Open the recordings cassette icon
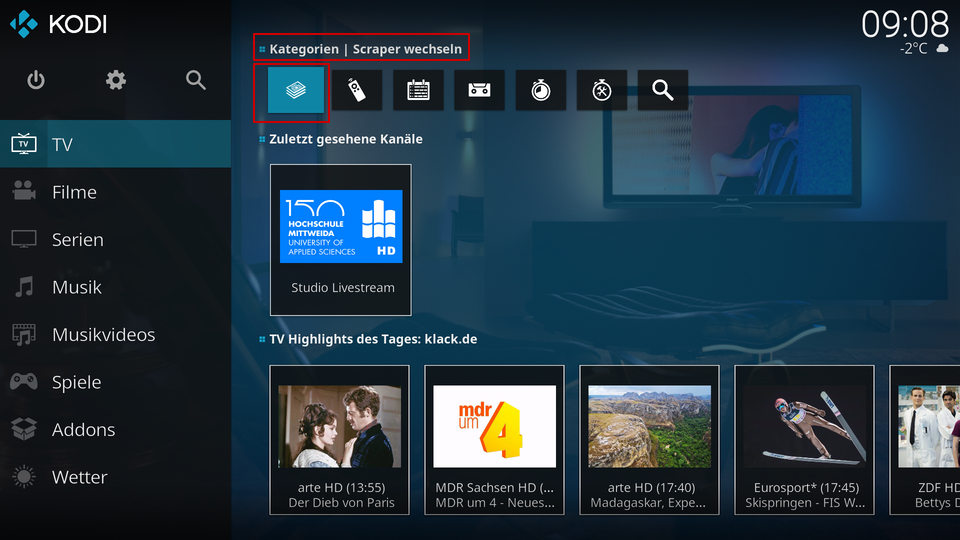This screenshot has height=540, width=960. pos(479,90)
